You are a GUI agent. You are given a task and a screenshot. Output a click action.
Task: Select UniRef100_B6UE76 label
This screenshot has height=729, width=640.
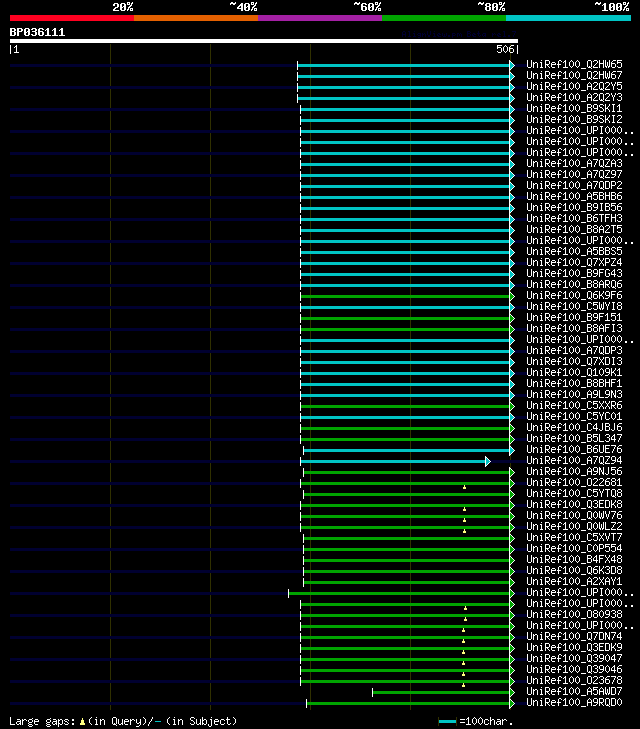574,450
